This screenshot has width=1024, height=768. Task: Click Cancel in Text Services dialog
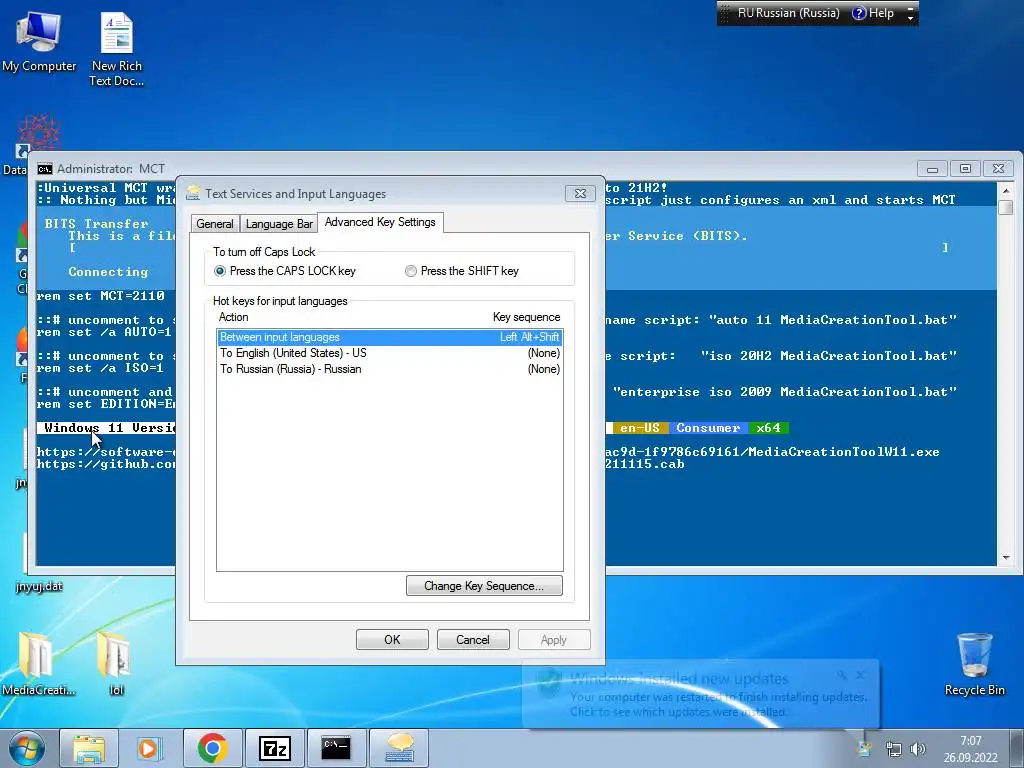pos(473,640)
